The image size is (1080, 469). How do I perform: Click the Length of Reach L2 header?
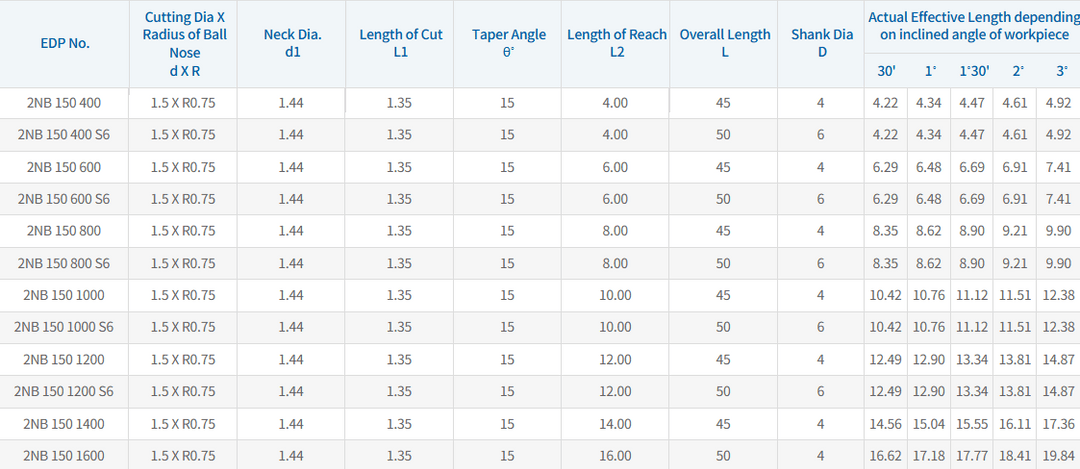tap(616, 43)
